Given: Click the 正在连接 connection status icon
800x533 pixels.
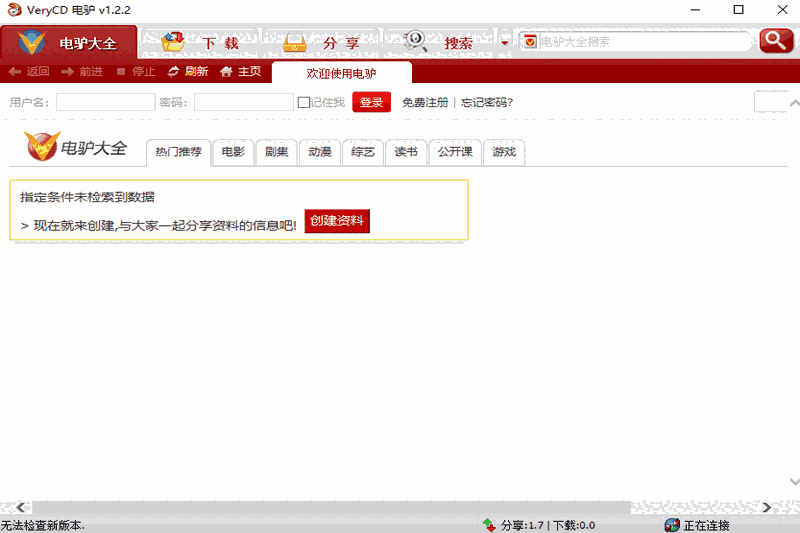Looking at the screenshot, I should (x=672, y=525).
